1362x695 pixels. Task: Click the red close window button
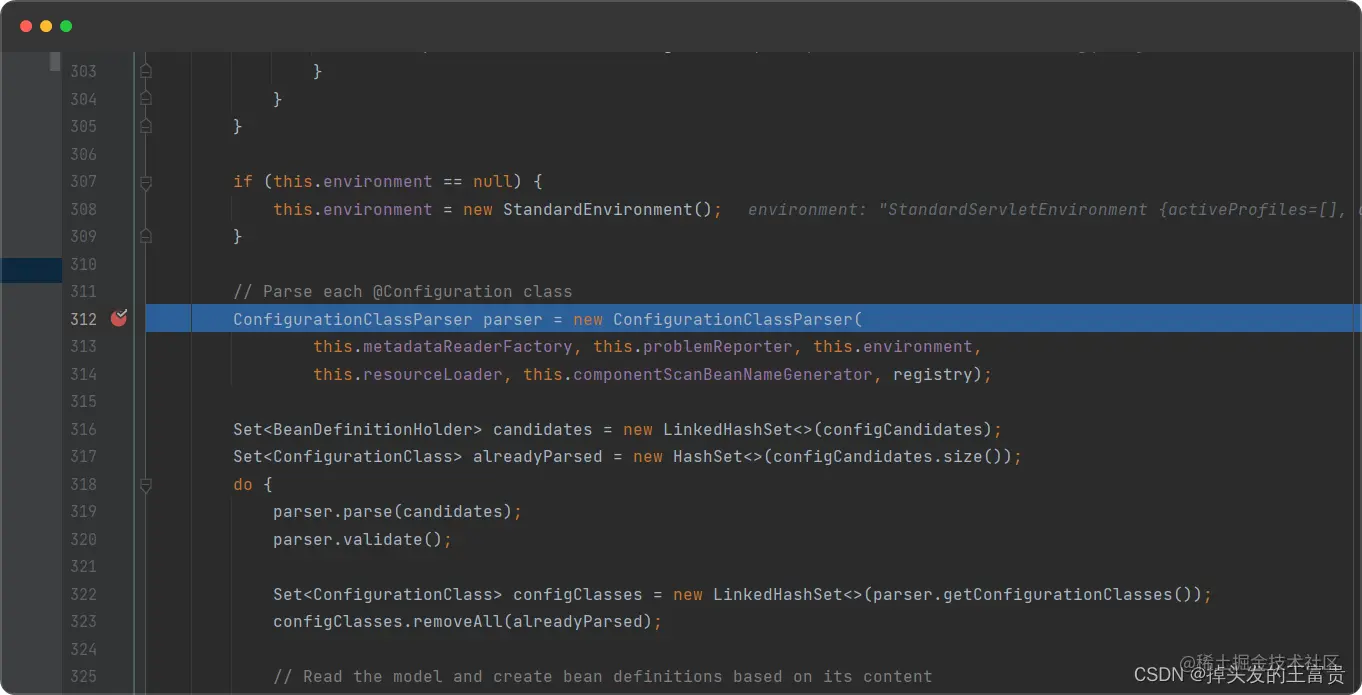(26, 26)
